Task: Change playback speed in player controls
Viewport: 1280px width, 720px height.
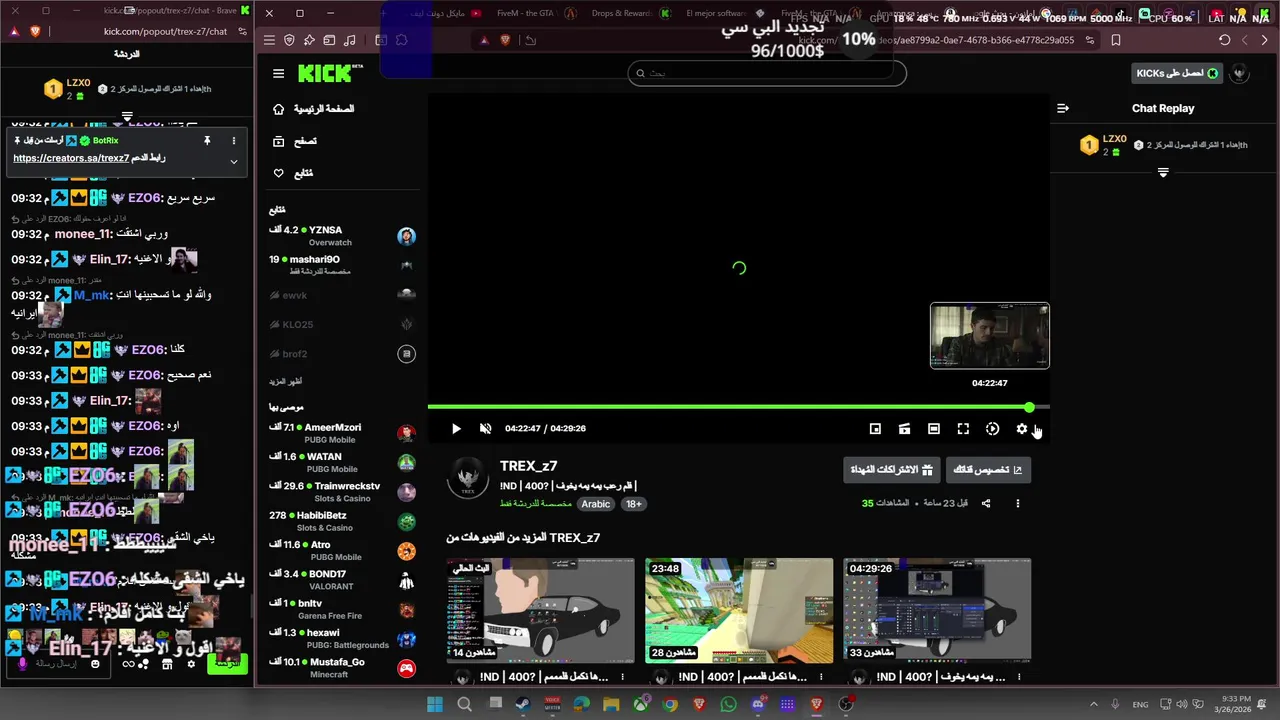Action: (992, 428)
